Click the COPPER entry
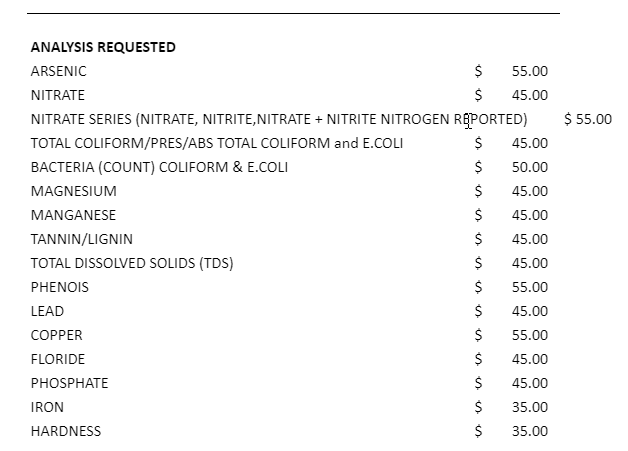Viewport: 628px width, 451px height. [56, 336]
